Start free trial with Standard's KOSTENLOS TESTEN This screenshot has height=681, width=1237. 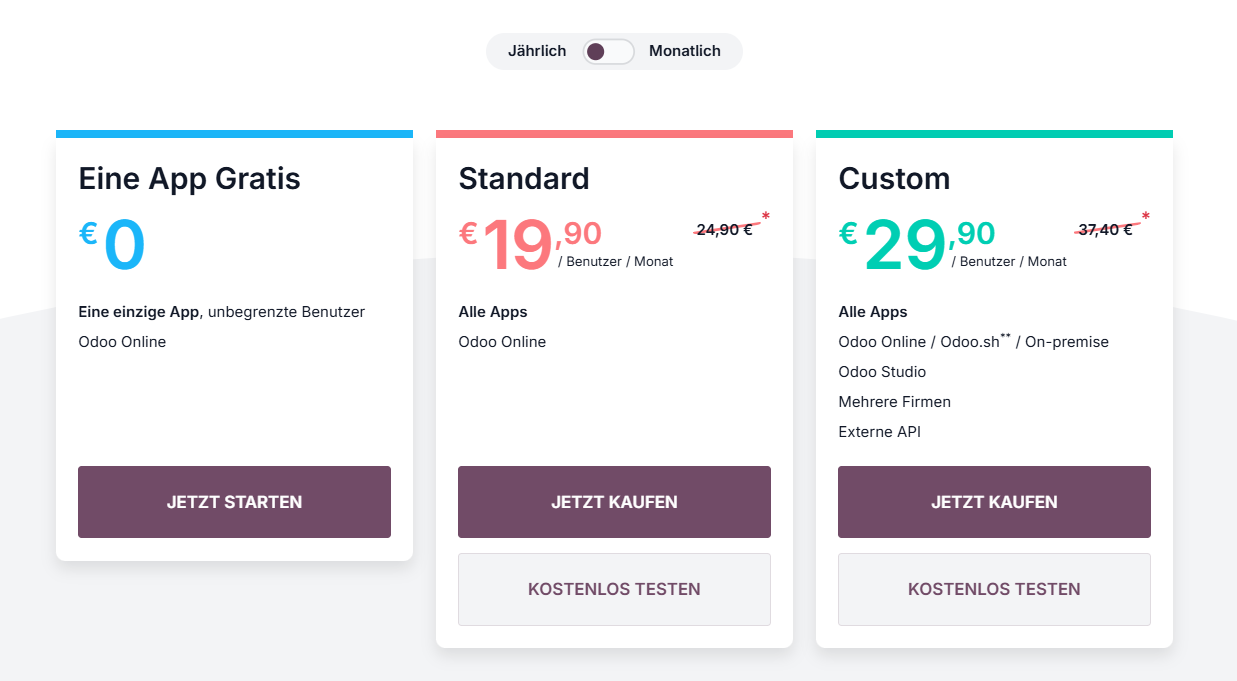pyautogui.click(x=614, y=589)
